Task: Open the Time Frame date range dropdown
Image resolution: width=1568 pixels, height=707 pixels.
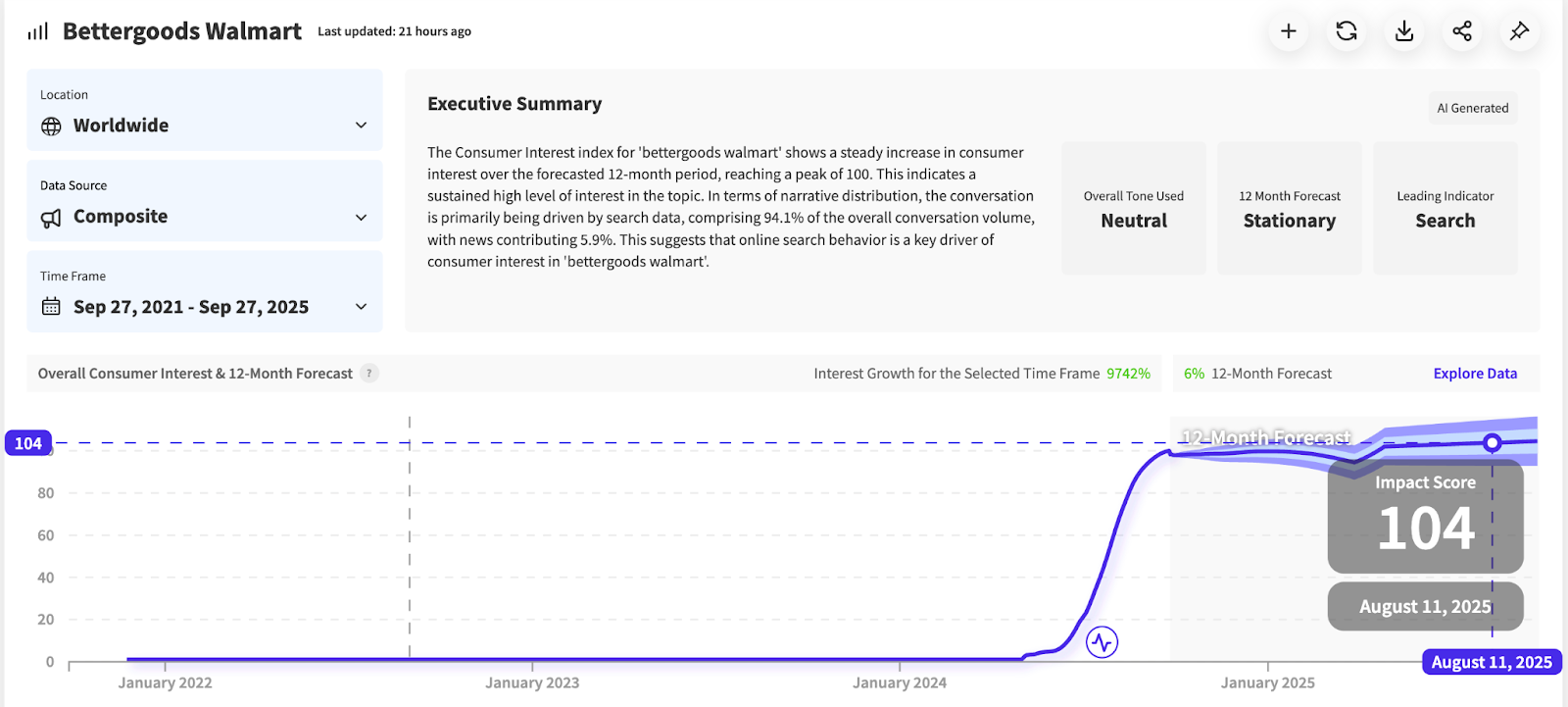Action: click(x=205, y=291)
